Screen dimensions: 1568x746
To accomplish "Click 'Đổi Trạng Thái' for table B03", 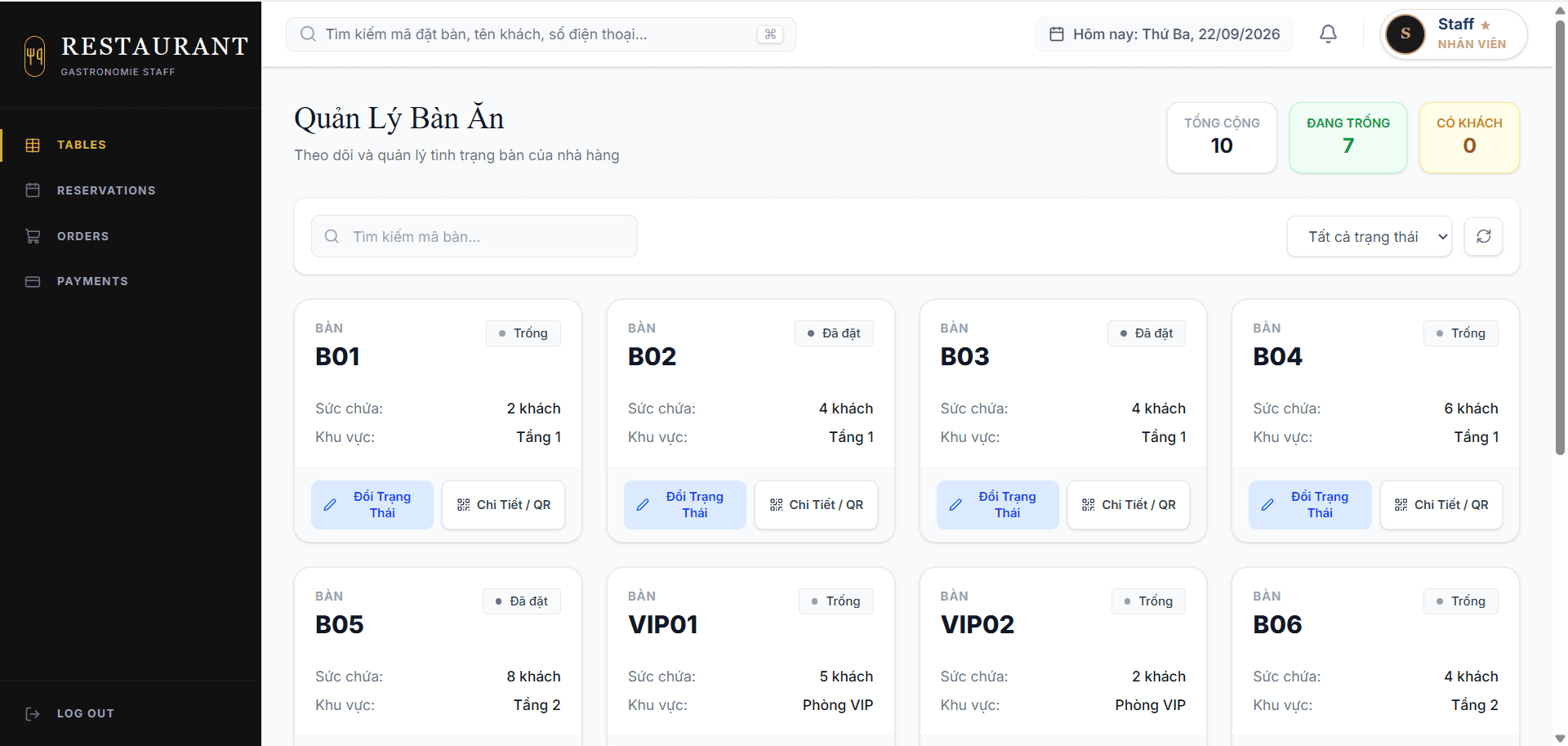I will (x=998, y=505).
